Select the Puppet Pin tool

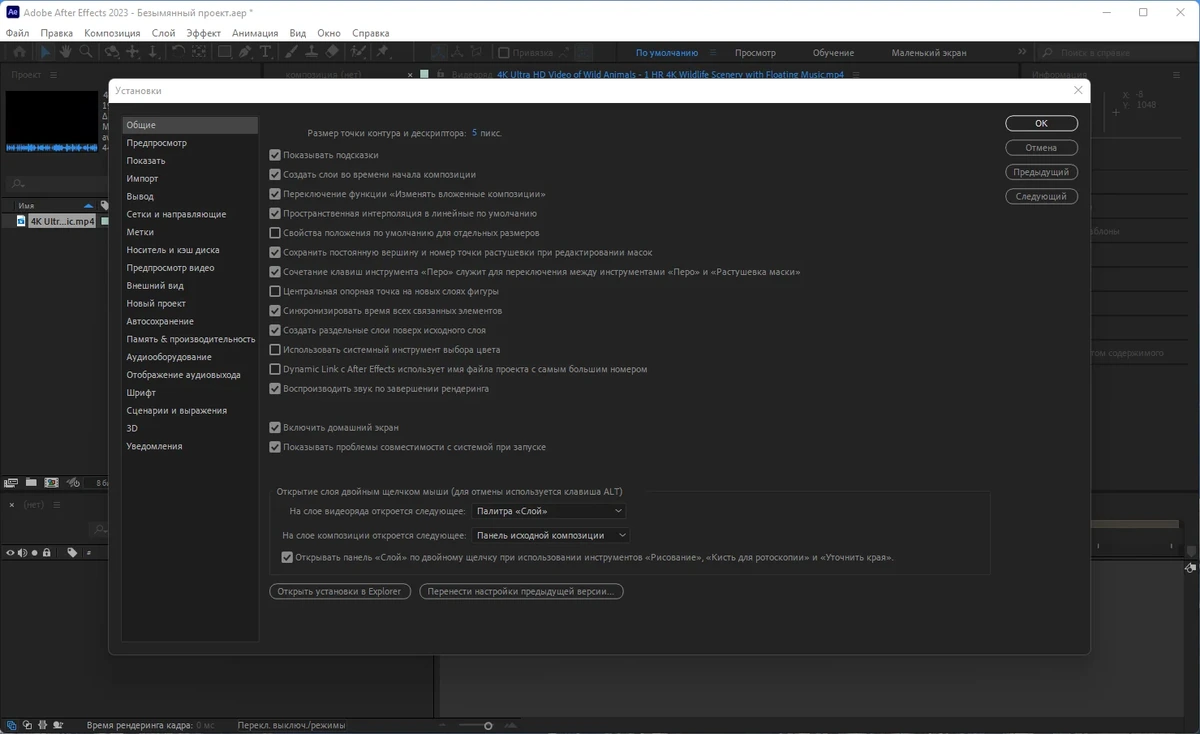(381, 52)
